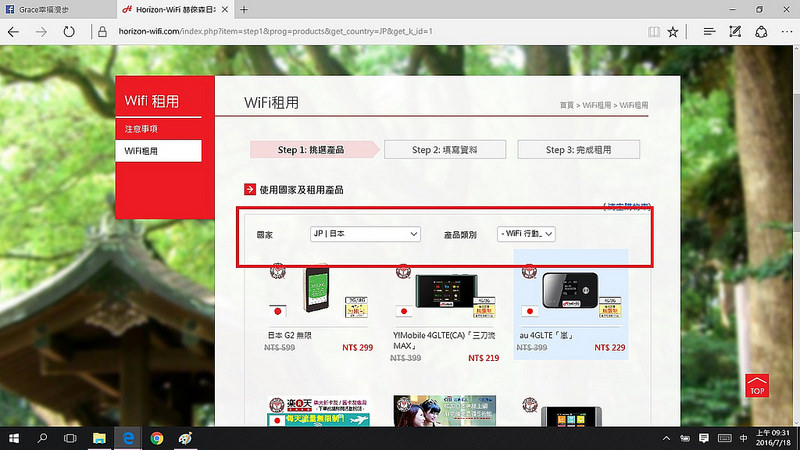The width and height of the screenshot is (800, 450).
Task: Click the Share icon in toolbar
Action: [761, 32]
